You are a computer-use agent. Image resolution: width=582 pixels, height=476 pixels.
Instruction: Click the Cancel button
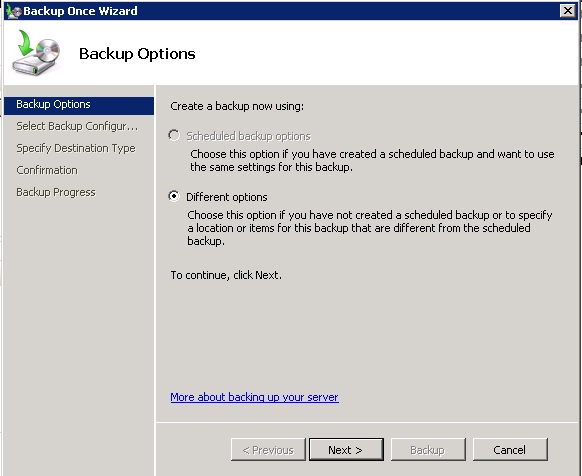click(510, 449)
